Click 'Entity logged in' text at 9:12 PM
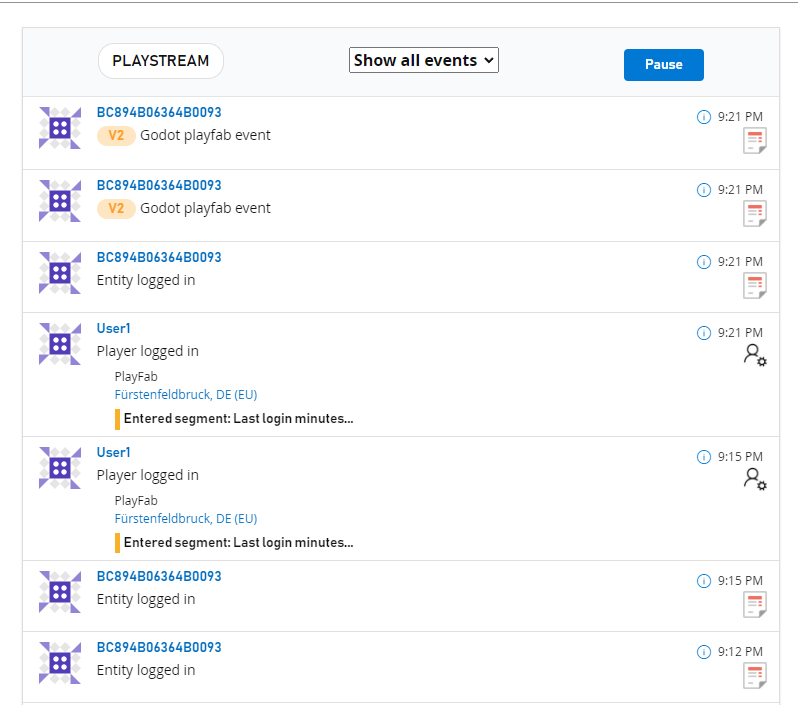Viewport: 798px width, 705px height. click(x=146, y=670)
